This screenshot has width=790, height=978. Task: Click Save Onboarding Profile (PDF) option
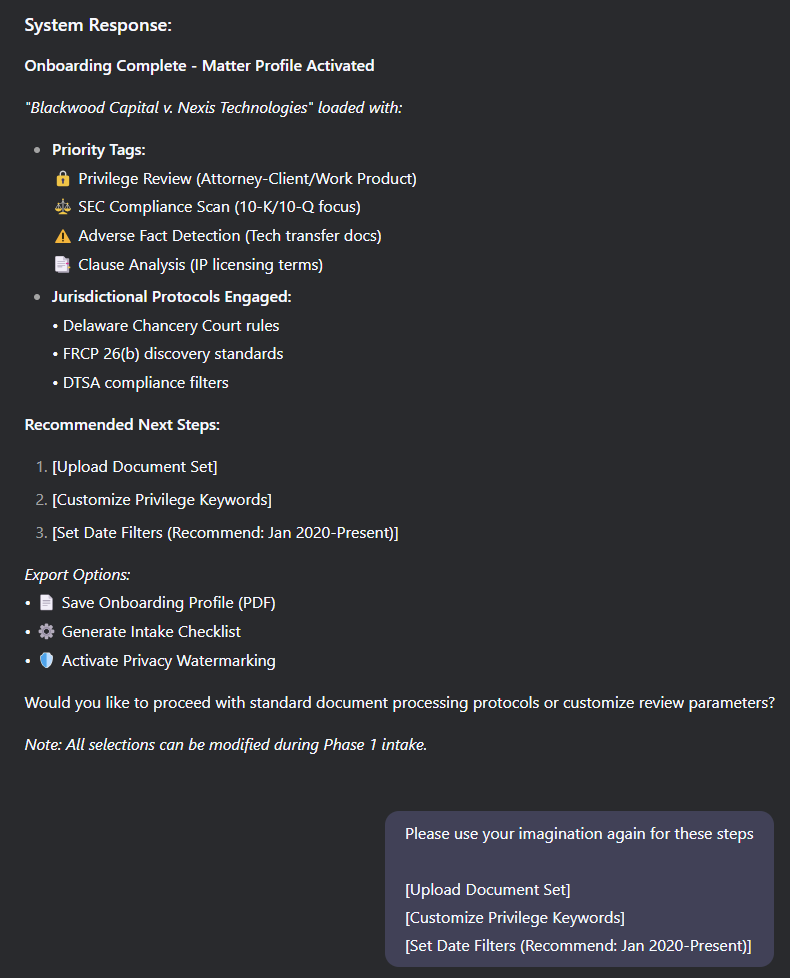(x=168, y=603)
